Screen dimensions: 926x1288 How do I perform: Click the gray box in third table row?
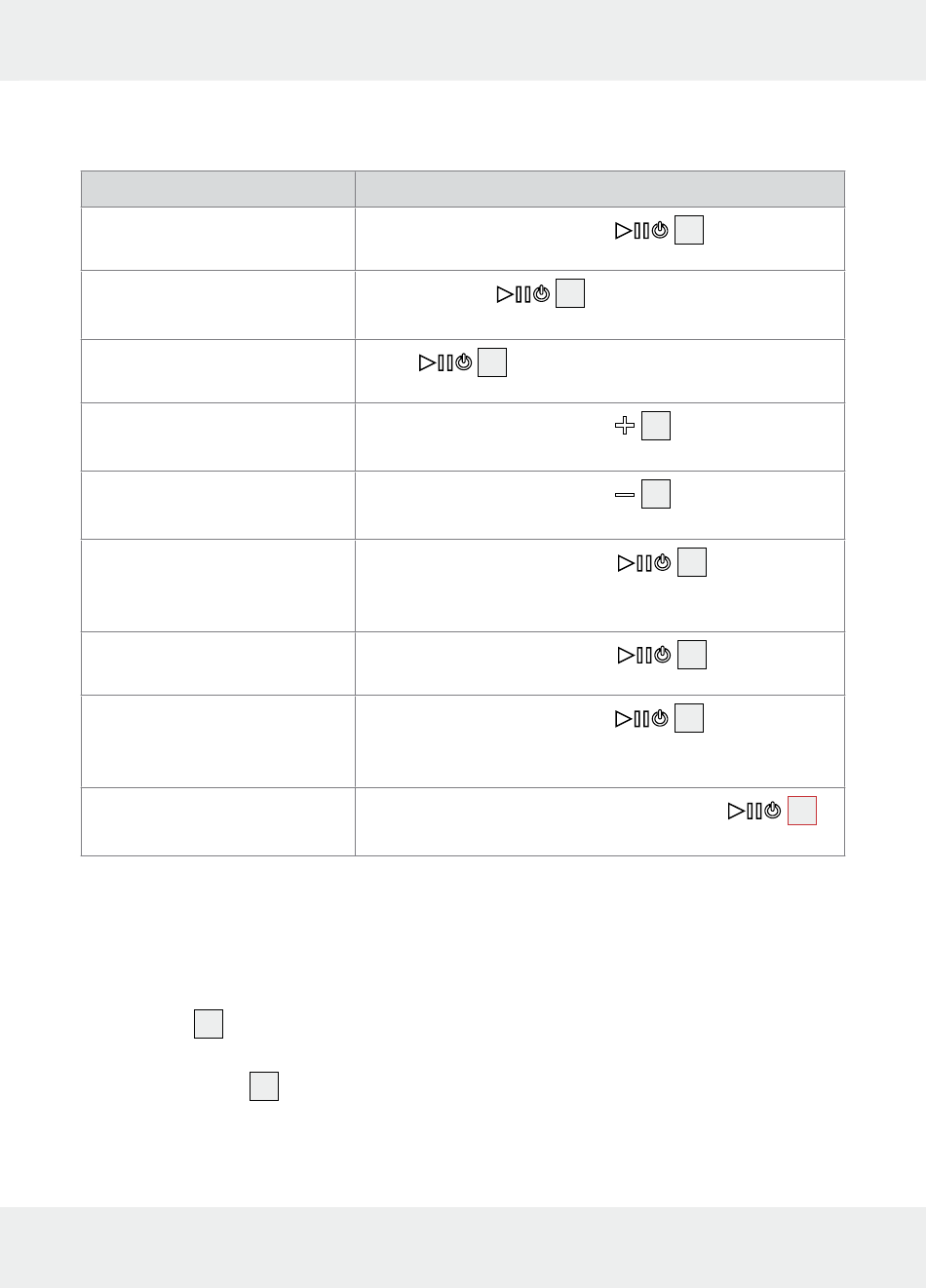[492, 362]
